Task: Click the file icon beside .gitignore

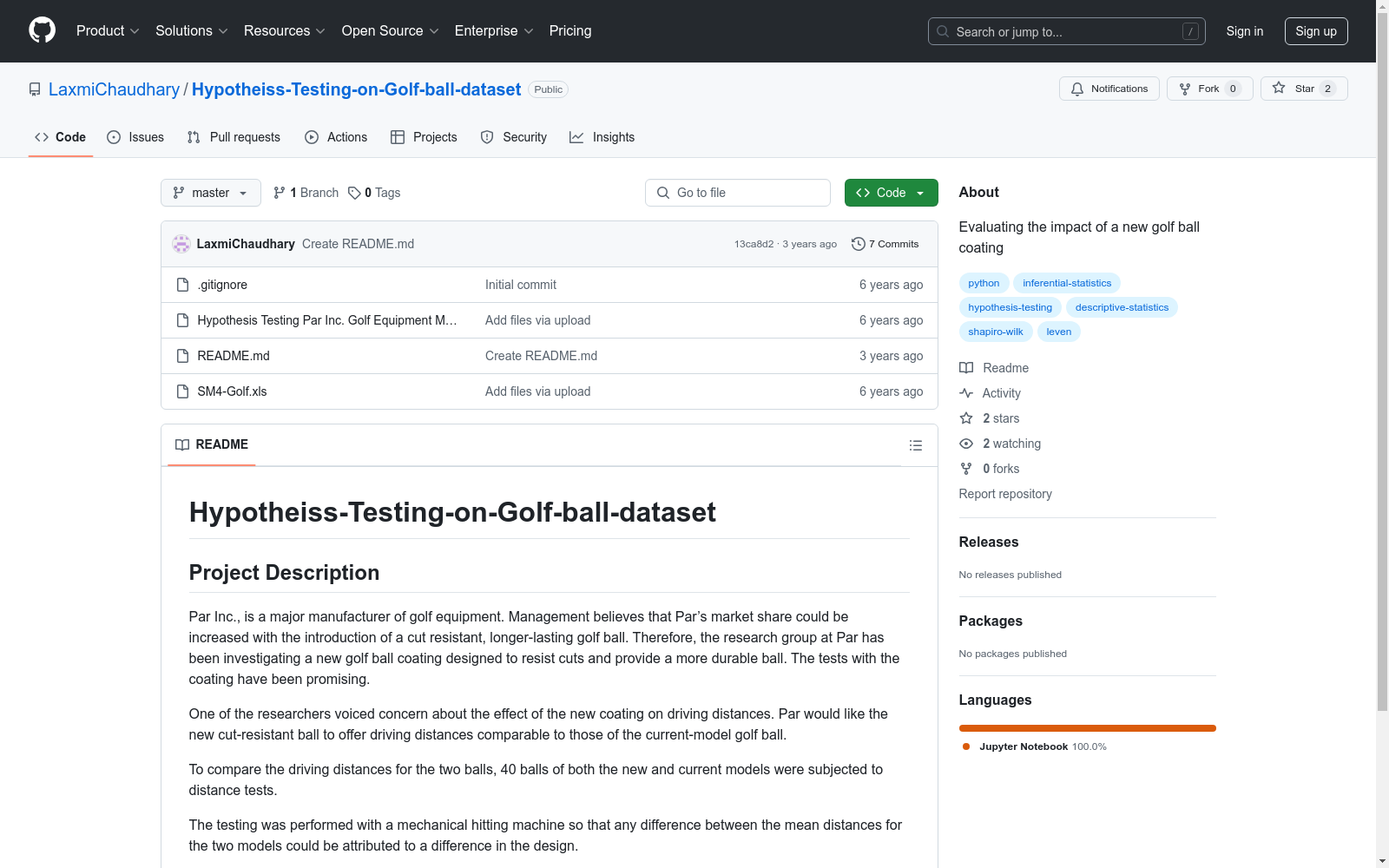Action: click(x=182, y=285)
